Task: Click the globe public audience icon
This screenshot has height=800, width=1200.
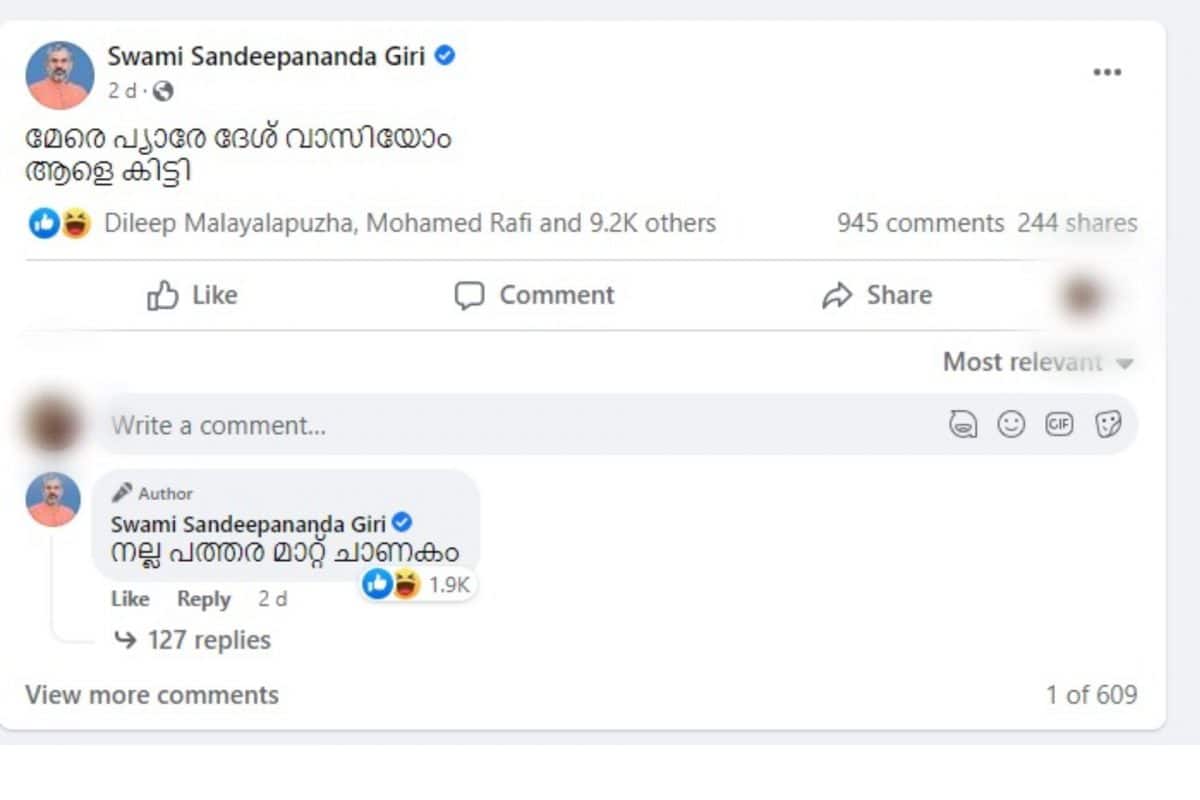Action: point(164,91)
